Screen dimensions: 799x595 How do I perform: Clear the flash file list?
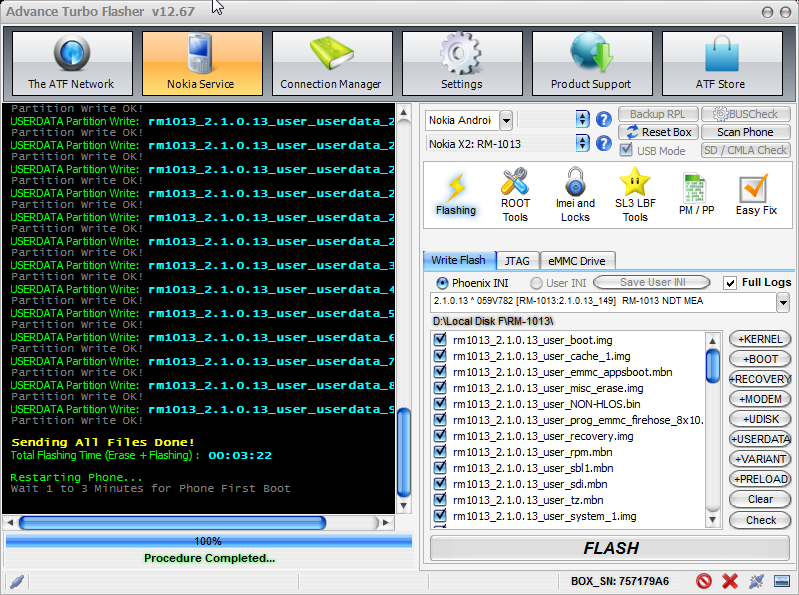(x=760, y=499)
